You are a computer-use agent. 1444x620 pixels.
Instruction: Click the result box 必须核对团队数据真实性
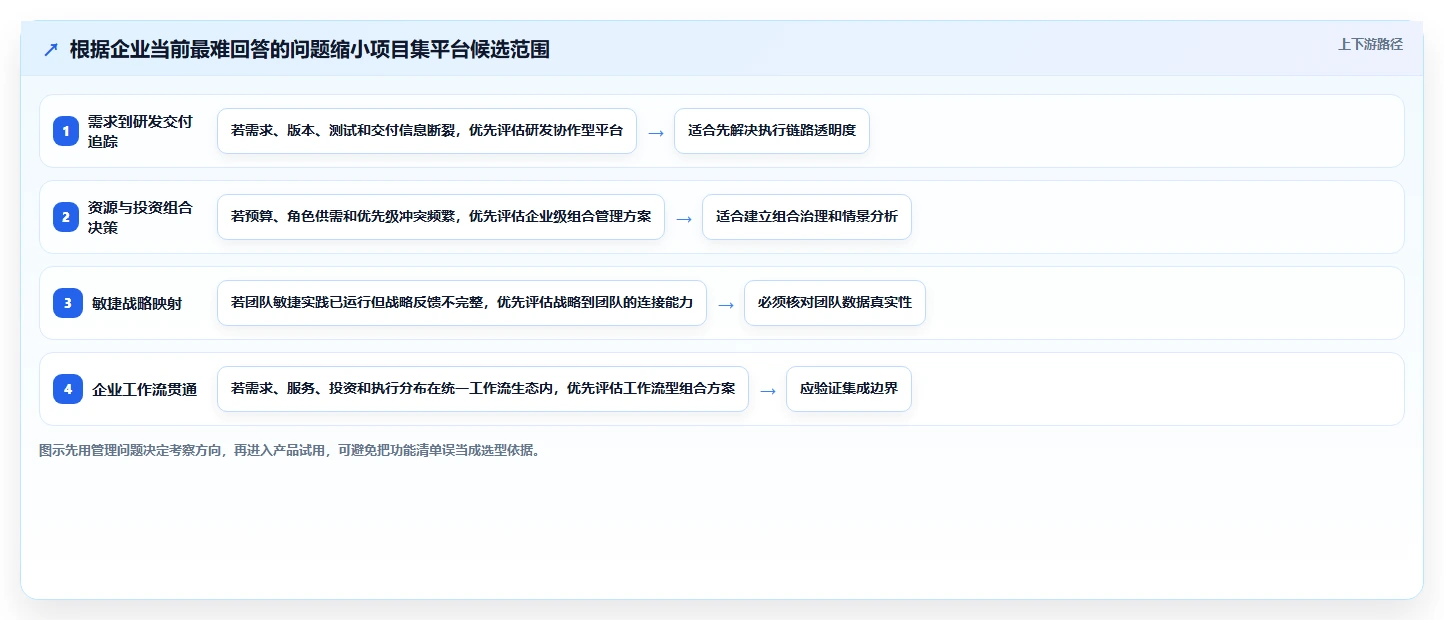tap(835, 303)
